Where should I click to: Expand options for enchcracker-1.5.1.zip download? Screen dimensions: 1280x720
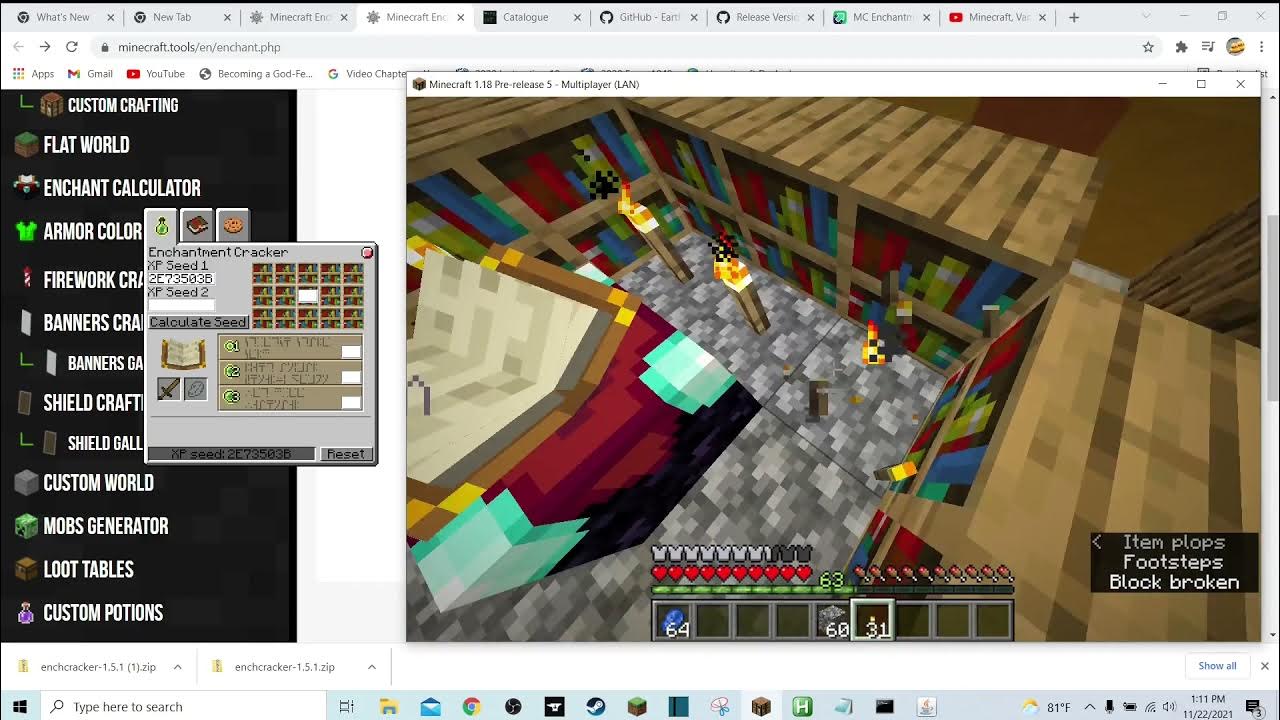tap(371, 667)
